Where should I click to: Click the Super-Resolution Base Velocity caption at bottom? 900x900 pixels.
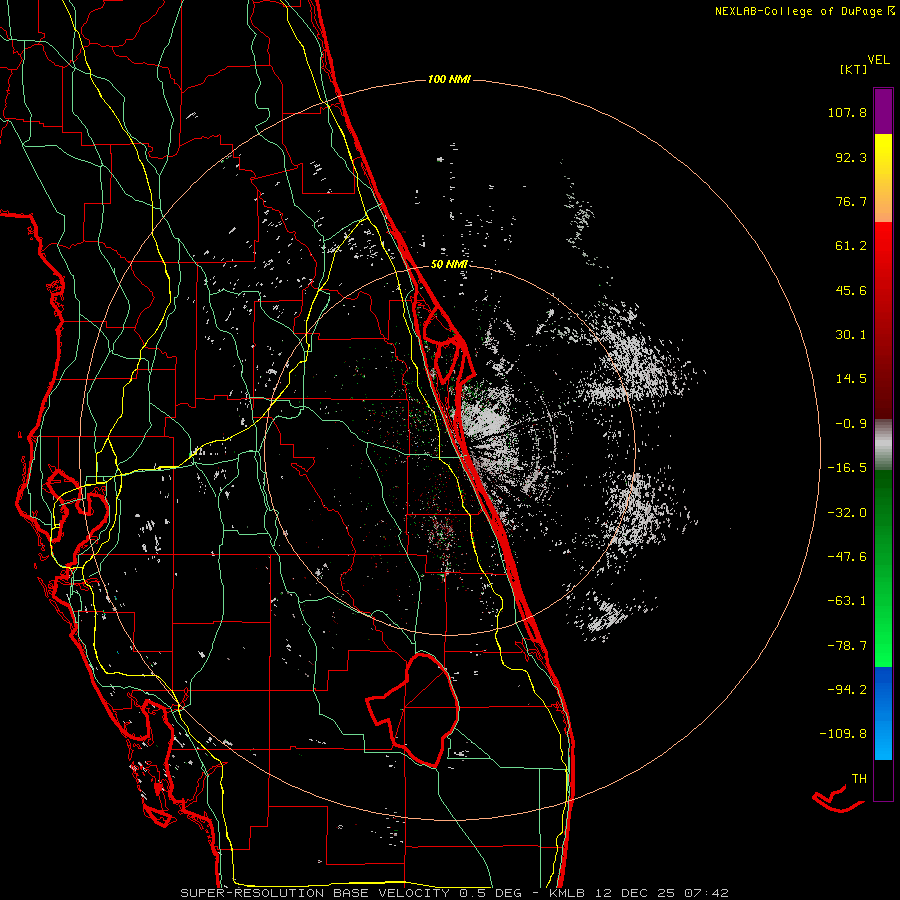click(x=454, y=893)
